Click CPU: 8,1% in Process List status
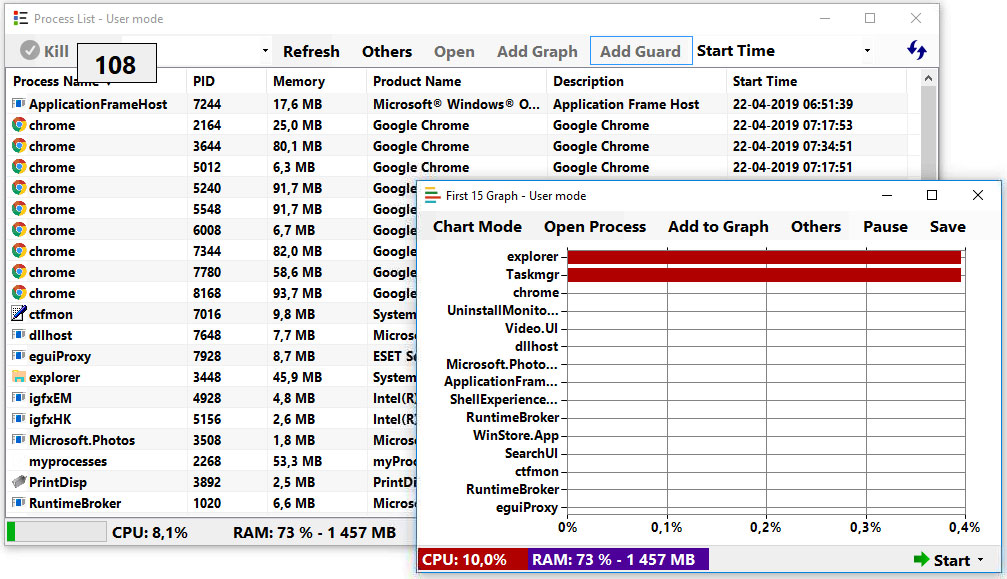 pyautogui.click(x=150, y=533)
